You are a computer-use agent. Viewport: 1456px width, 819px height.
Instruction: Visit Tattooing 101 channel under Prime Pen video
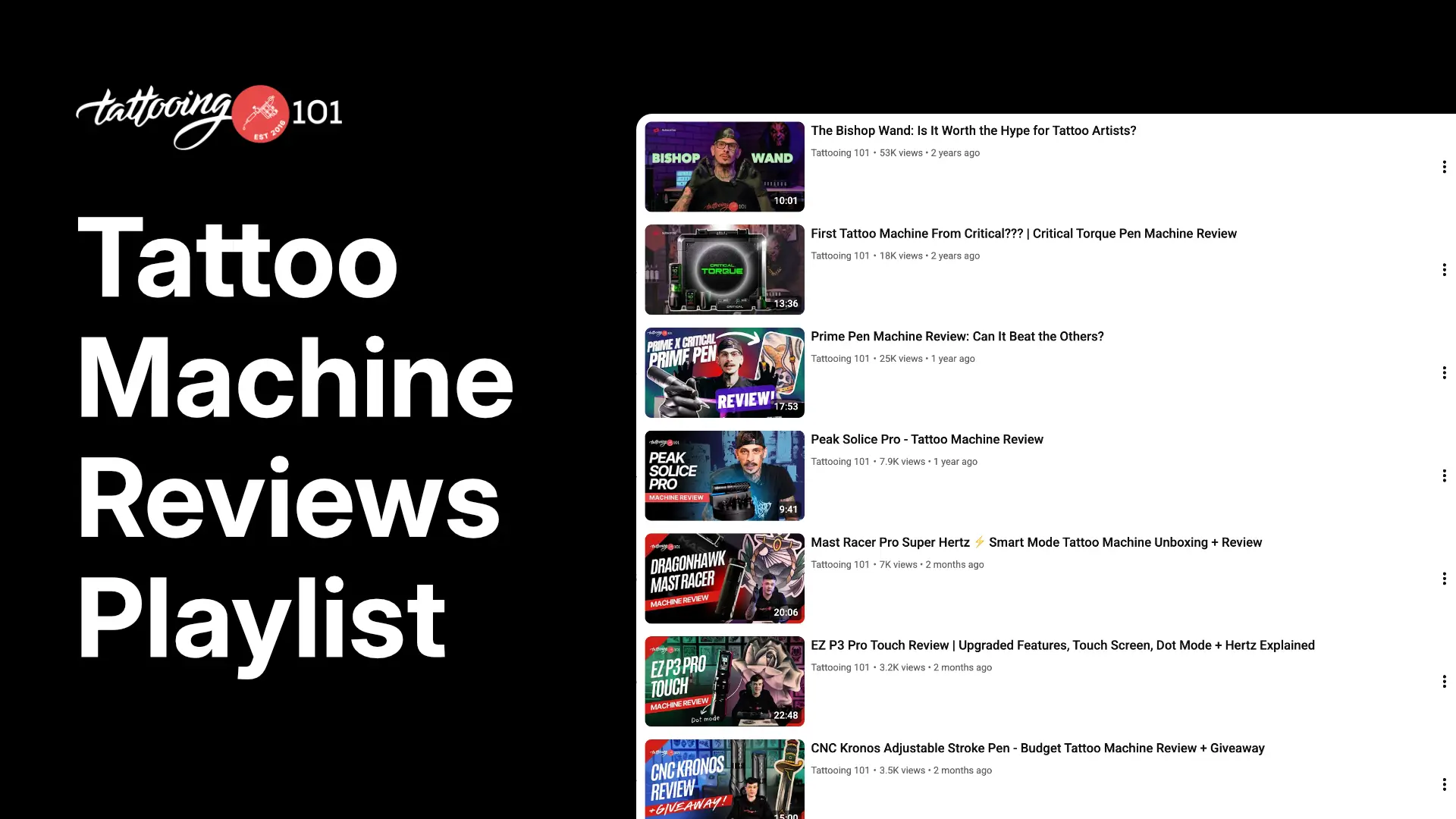click(x=840, y=359)
